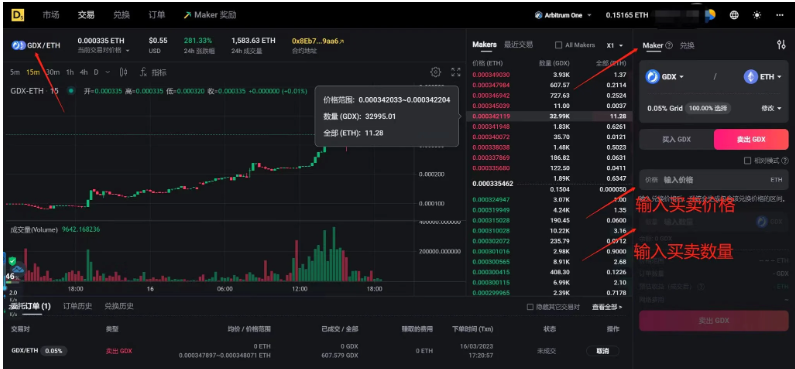Expand the Arbitrum One network dropdown
Viewport: 795px width, 369px height.
tap(563, 15)
